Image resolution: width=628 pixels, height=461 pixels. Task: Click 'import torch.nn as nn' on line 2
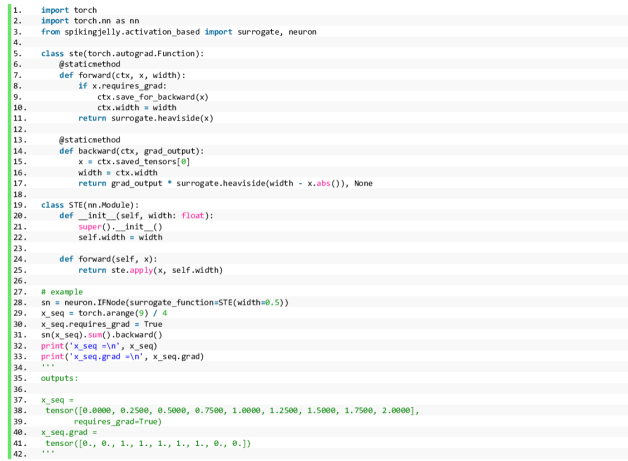[x=90, y=21]
